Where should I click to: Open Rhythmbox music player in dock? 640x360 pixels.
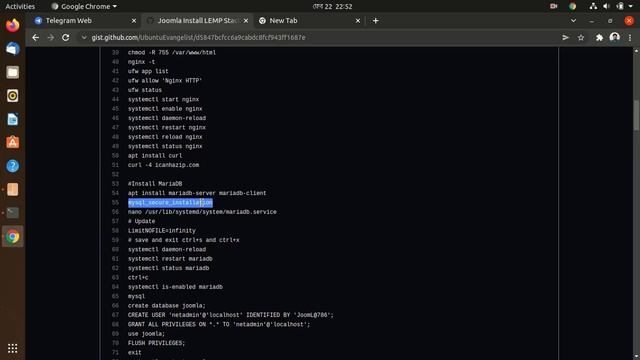13,96
